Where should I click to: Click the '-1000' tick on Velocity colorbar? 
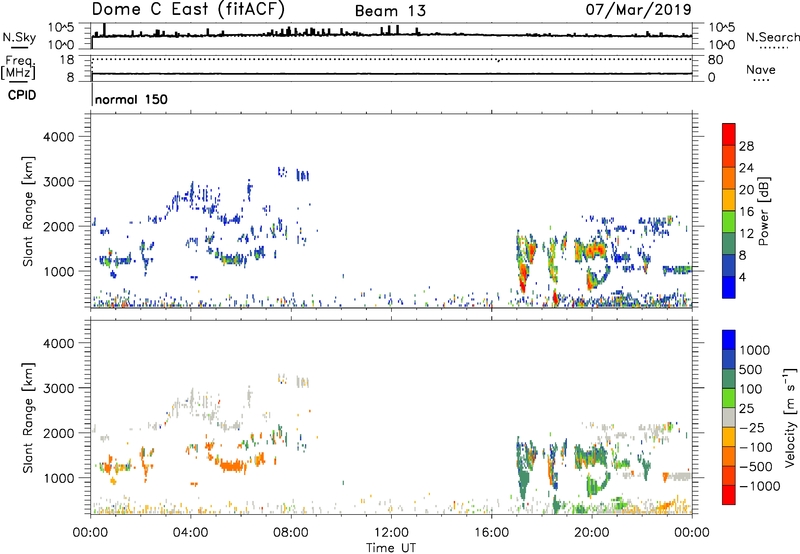point(760,486)
